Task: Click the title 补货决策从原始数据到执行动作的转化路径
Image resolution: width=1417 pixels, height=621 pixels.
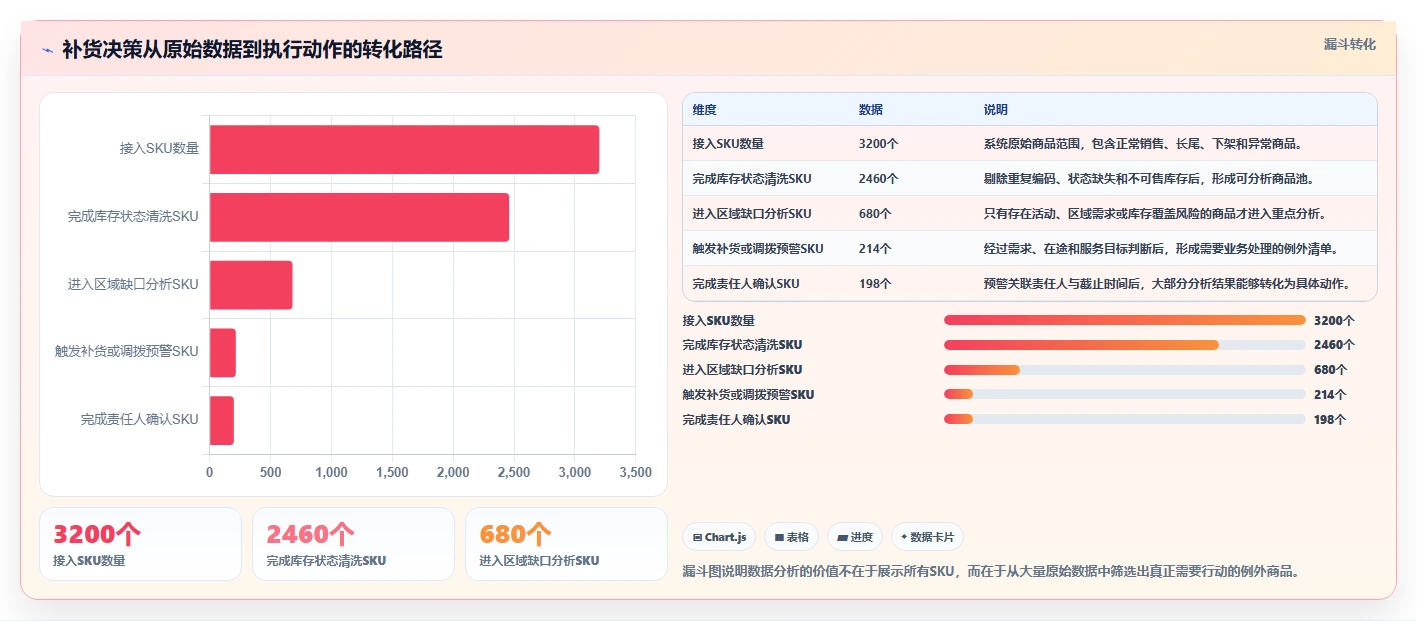Action: click(x=252, y=50)
